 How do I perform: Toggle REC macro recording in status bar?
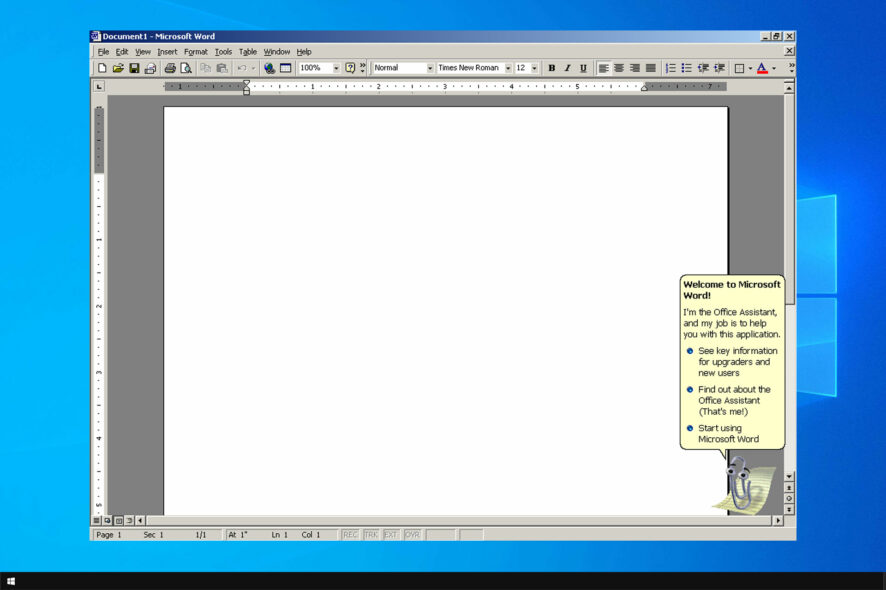coord(350,535)
